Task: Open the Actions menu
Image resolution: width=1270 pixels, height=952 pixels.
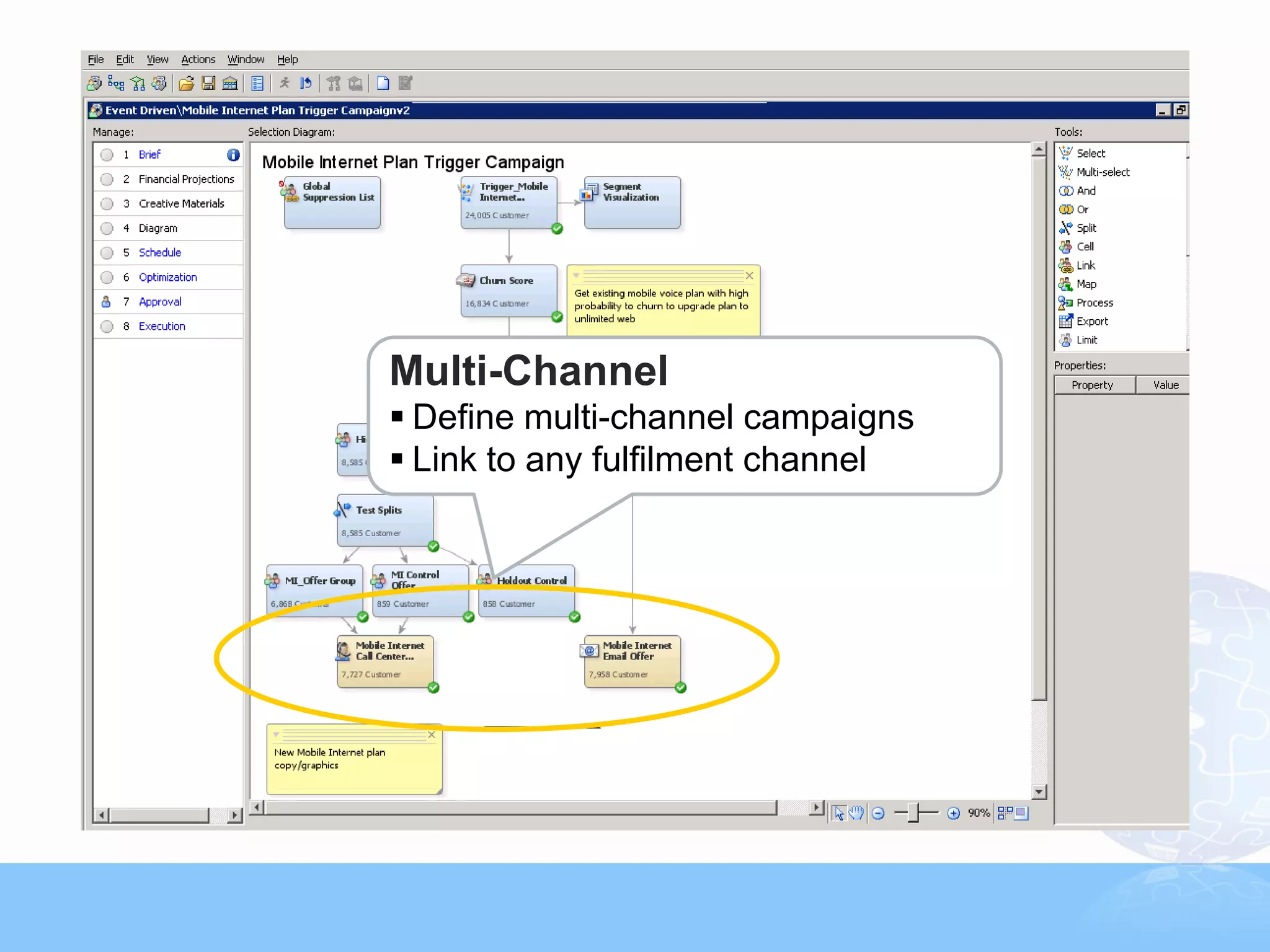Action: 198,59
